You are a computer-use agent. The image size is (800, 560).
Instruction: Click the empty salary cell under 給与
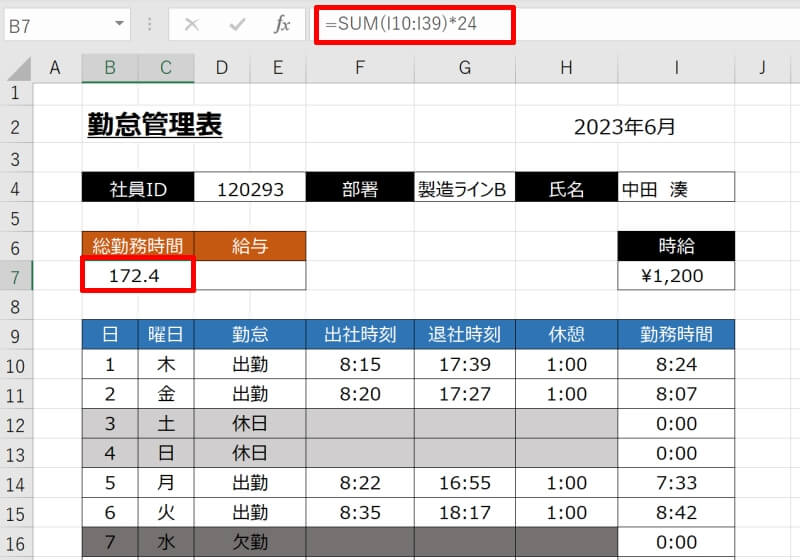point(250,275)
